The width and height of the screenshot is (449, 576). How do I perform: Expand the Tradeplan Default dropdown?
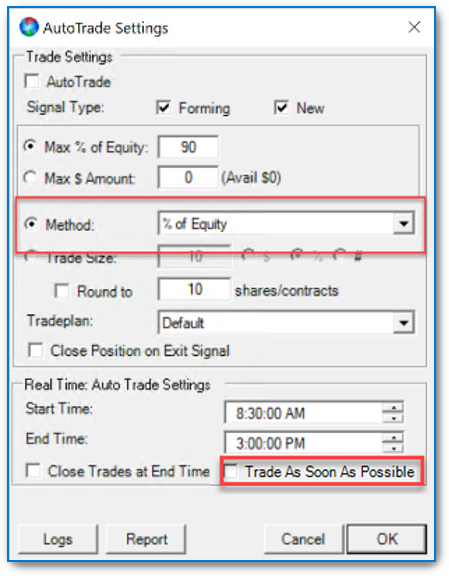(x=403, y=323)
